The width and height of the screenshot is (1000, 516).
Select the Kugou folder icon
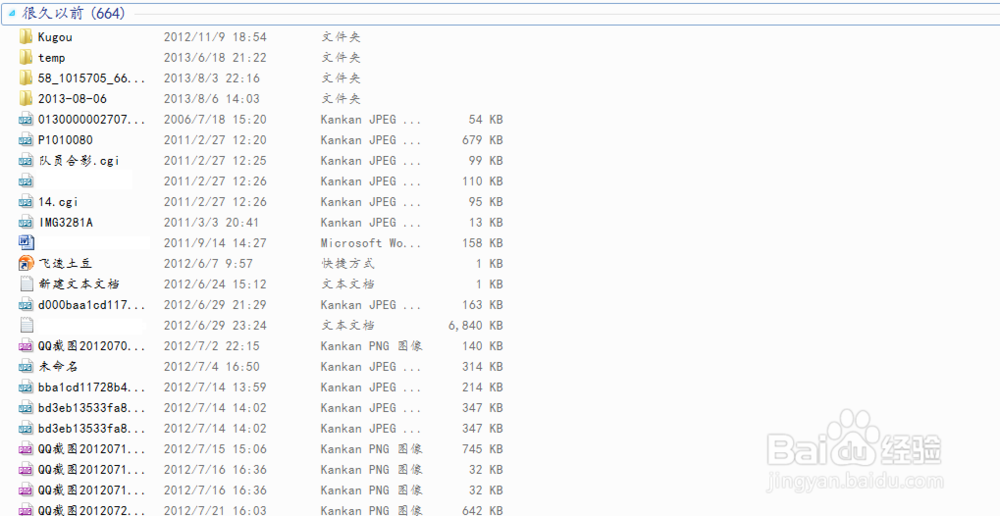click(26, 36)
